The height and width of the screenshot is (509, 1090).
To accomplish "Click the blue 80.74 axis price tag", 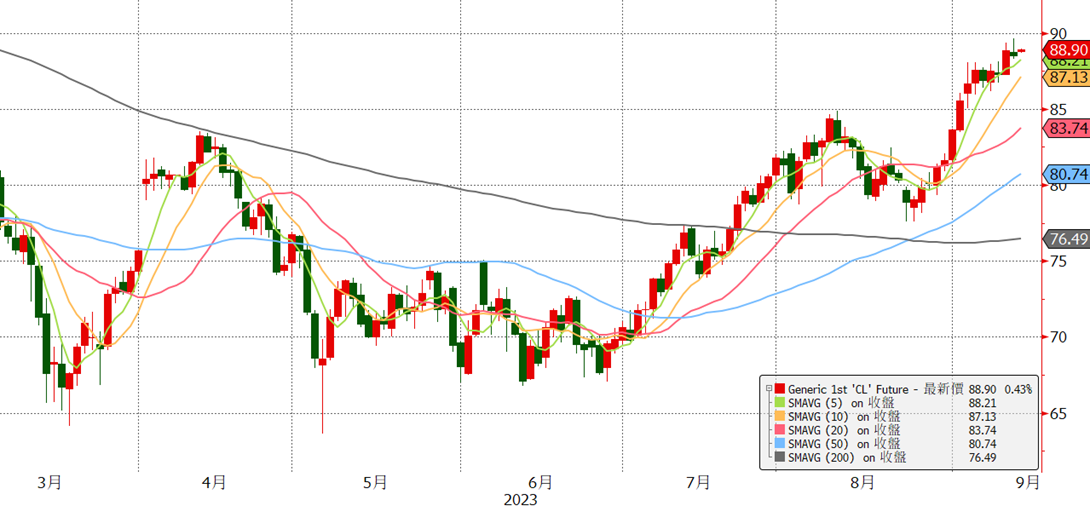I will pyautogui.click(x=1066, y=174).
